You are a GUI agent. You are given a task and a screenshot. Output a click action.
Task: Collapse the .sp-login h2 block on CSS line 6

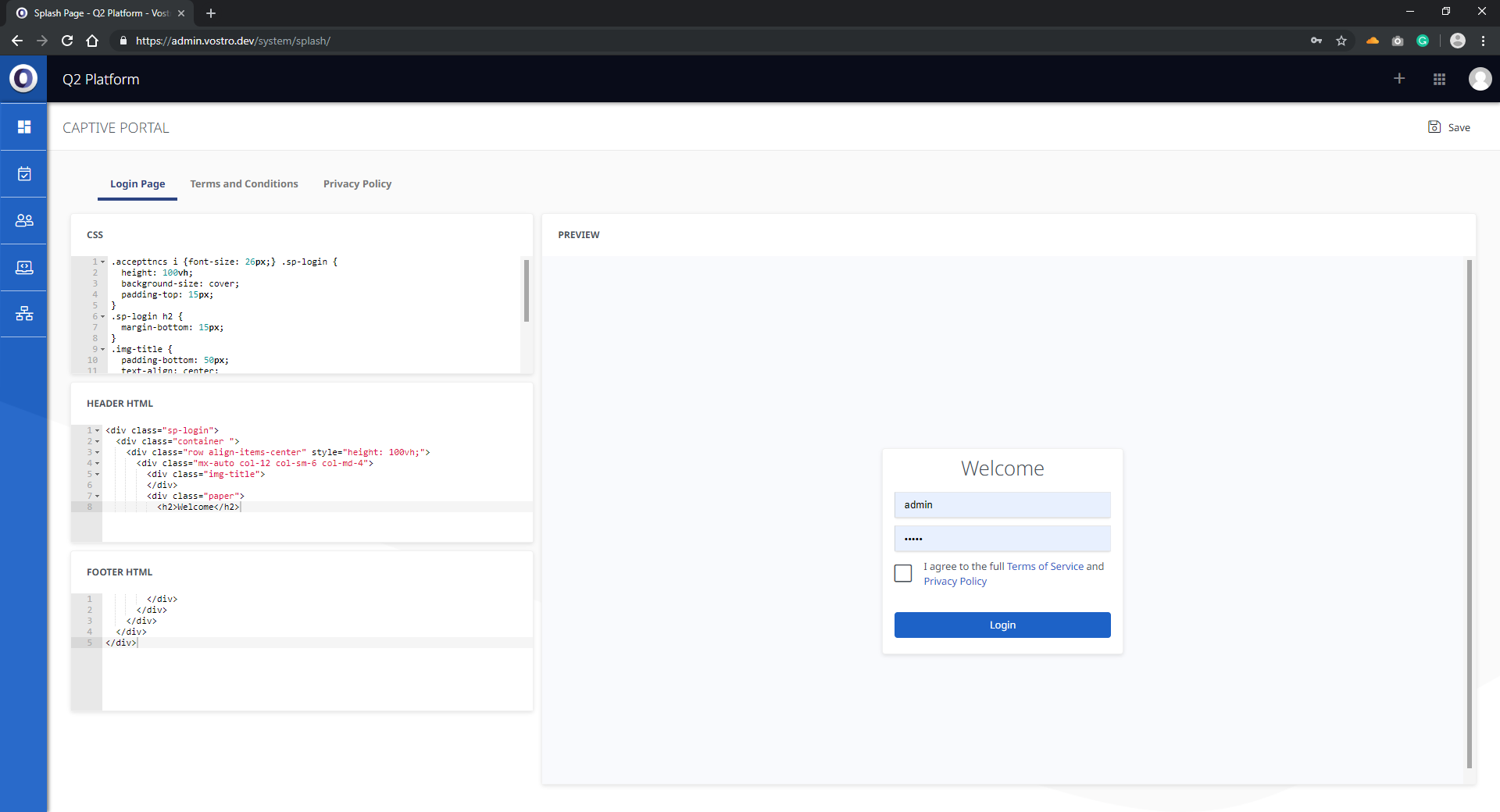(103, 317)
